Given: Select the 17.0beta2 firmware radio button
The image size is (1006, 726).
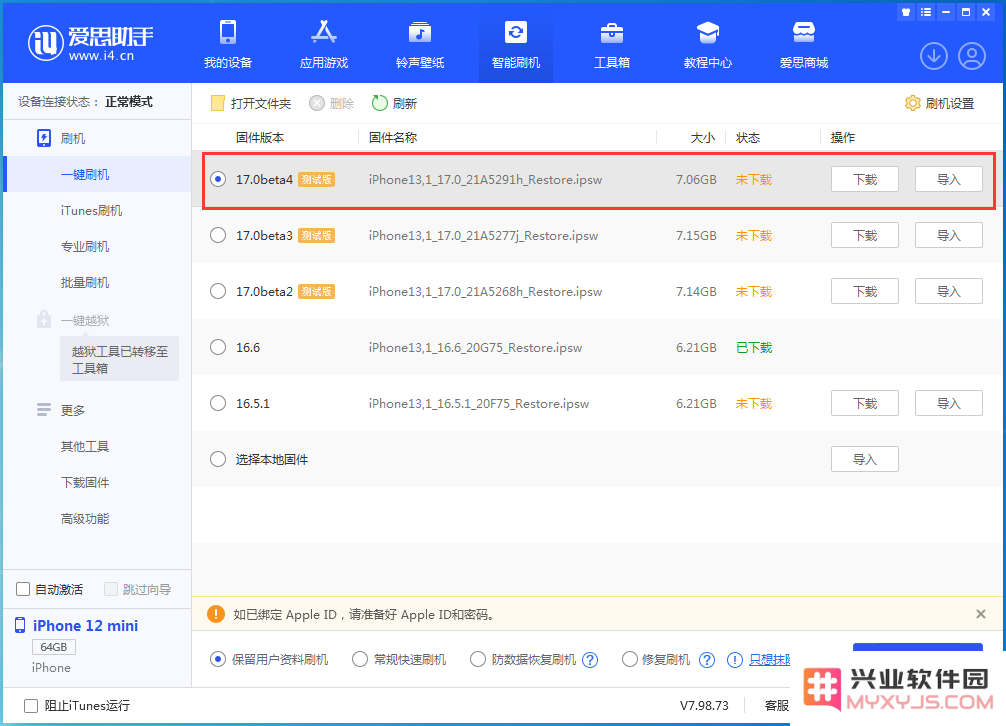Looking at the screenshot, I should click(x=218, y=291).
